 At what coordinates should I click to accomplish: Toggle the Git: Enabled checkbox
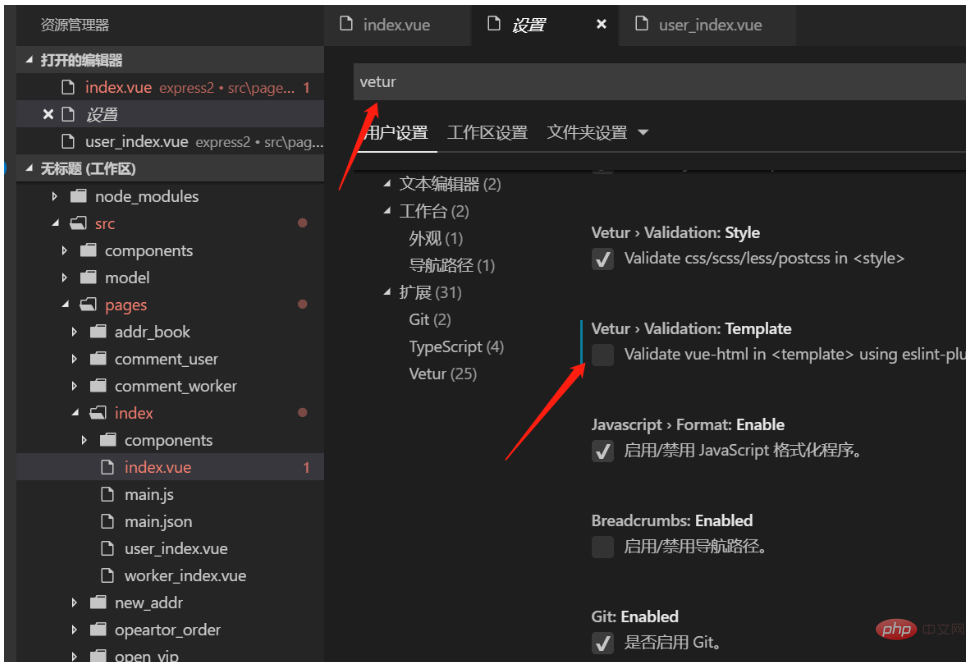(x=603, y=643)
